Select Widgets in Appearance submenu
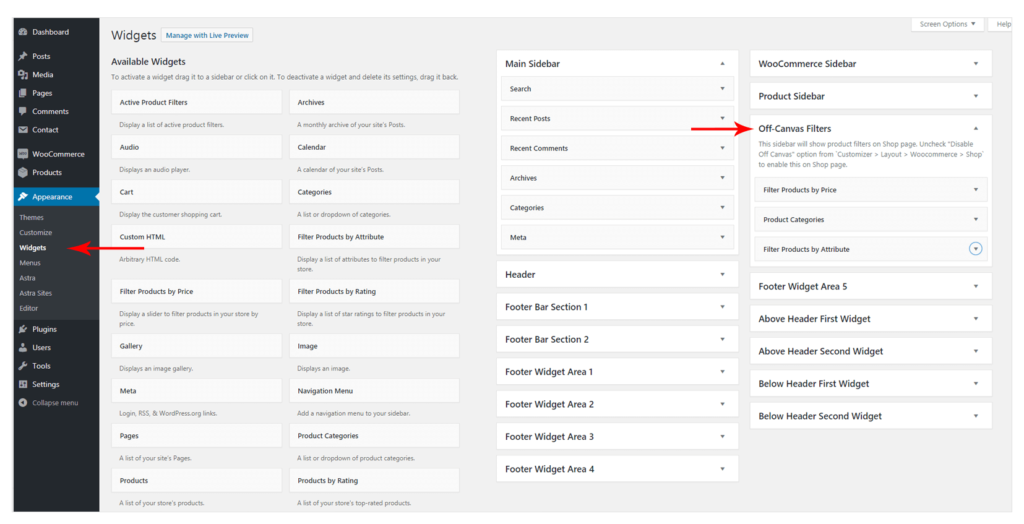Image resolution: width=1024 pixels, height=524 pixels. 33,248
